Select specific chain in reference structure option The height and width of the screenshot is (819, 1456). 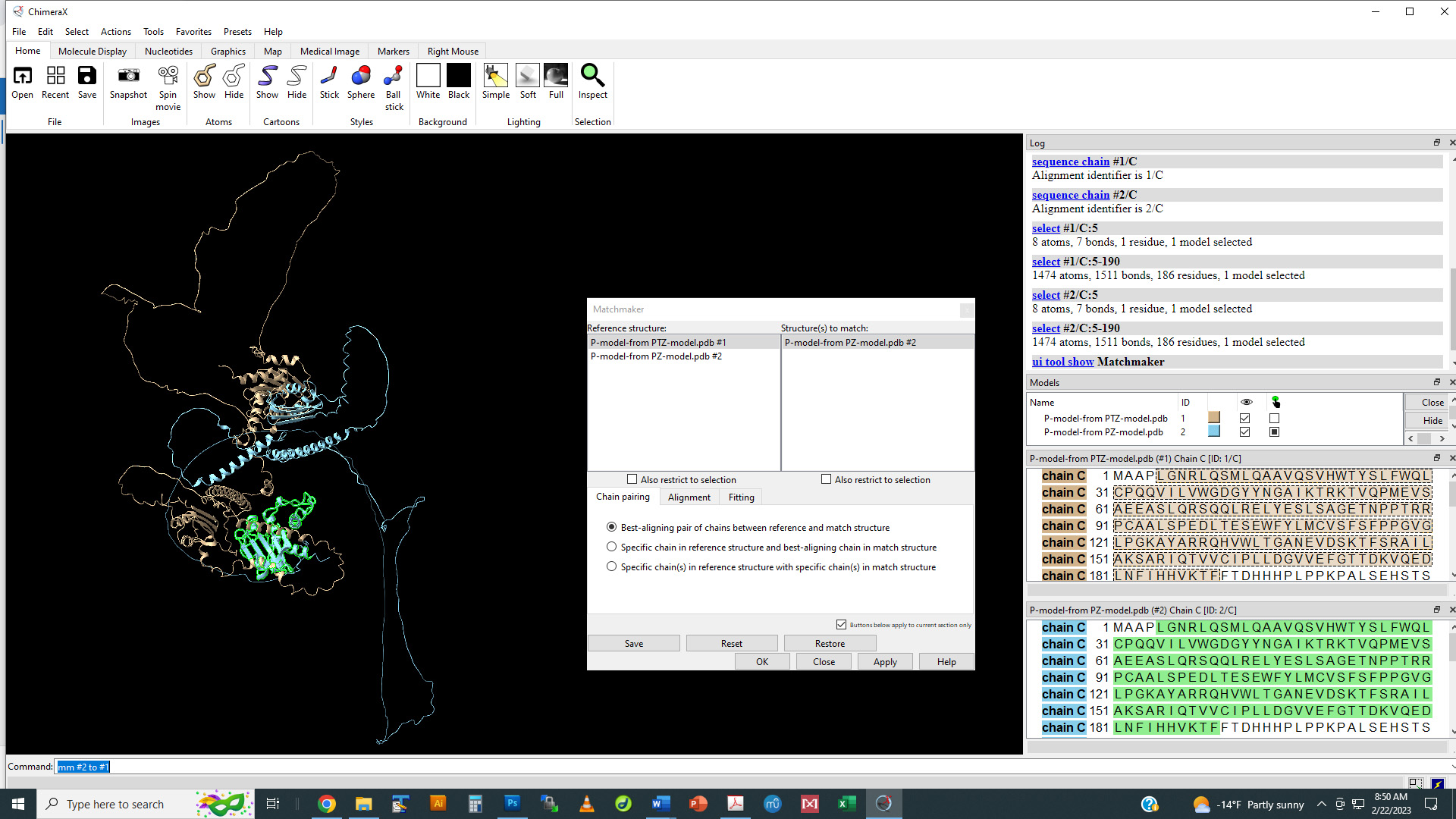tap(611, 547)
